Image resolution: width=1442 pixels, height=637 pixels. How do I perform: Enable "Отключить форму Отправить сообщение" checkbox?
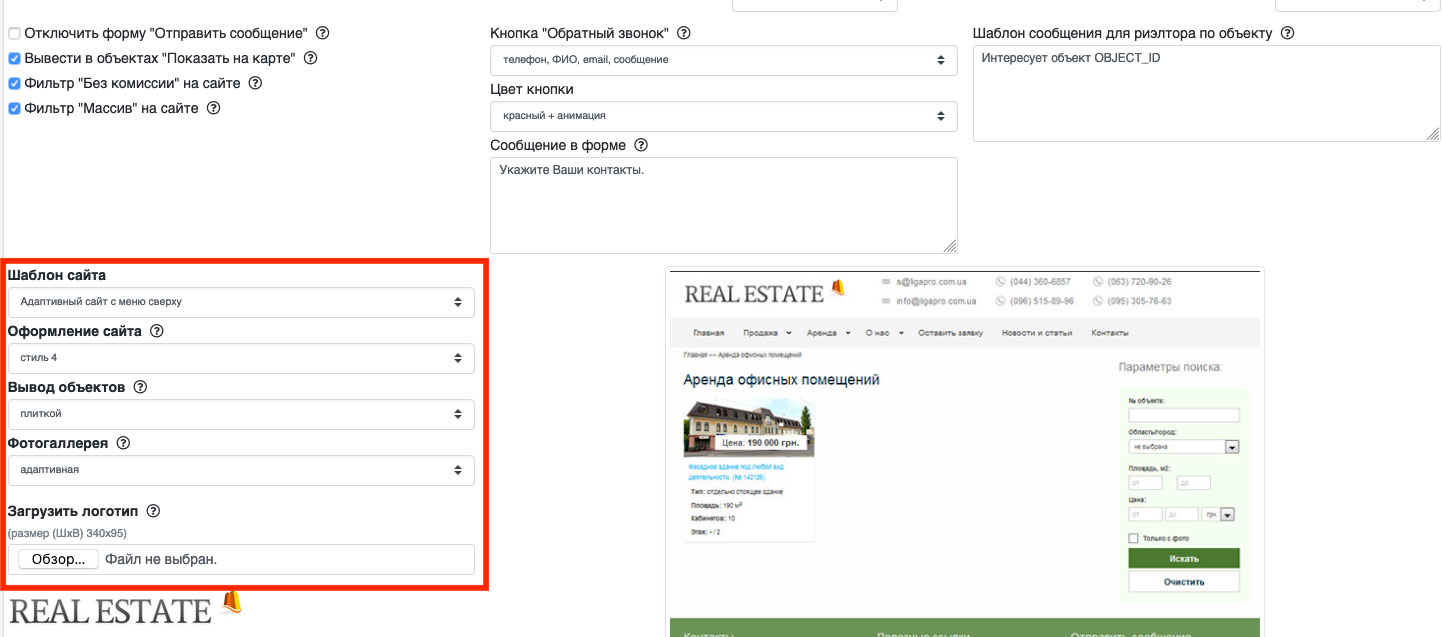coord(14,34)
